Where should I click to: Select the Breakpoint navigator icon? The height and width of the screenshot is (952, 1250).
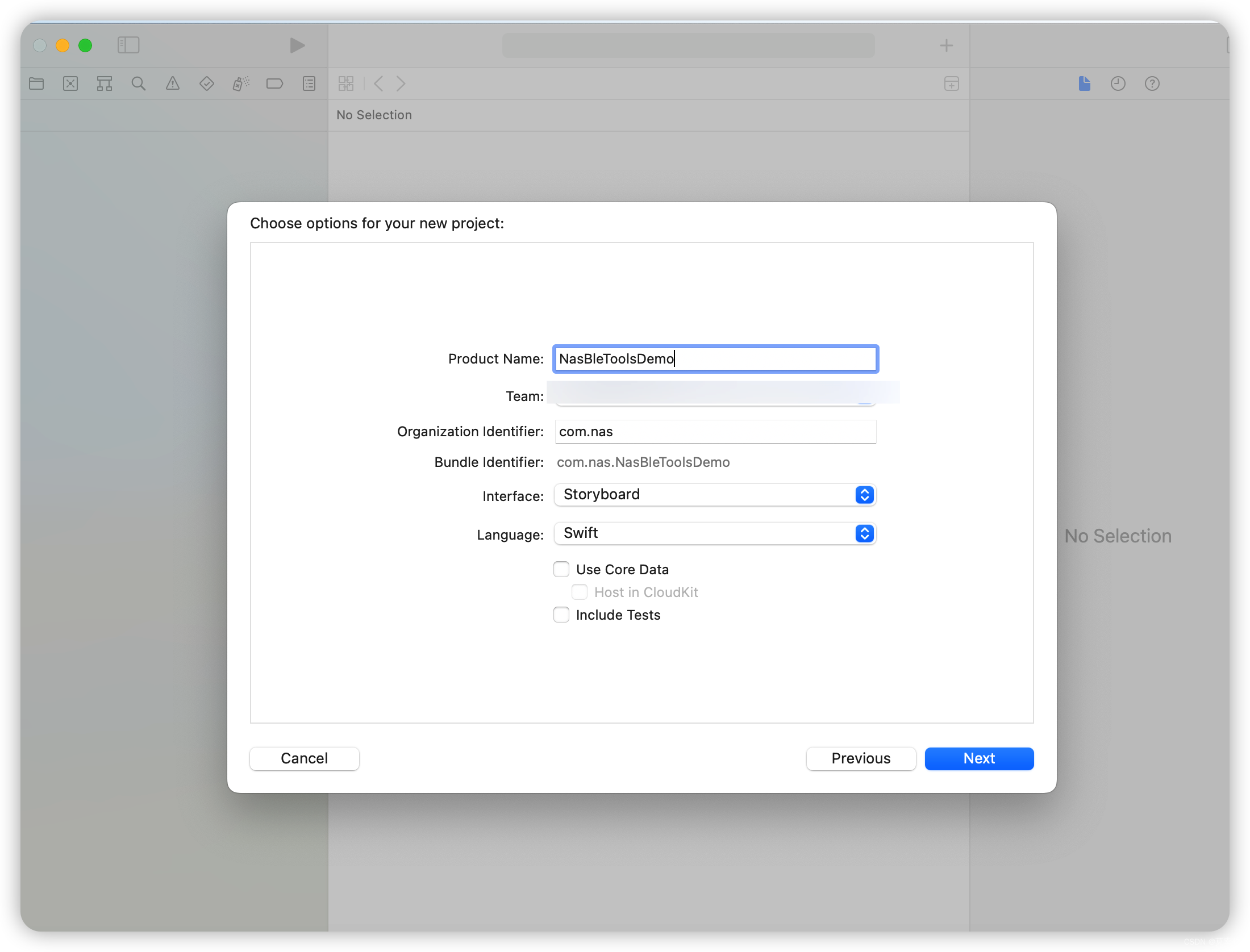point(274,83)
